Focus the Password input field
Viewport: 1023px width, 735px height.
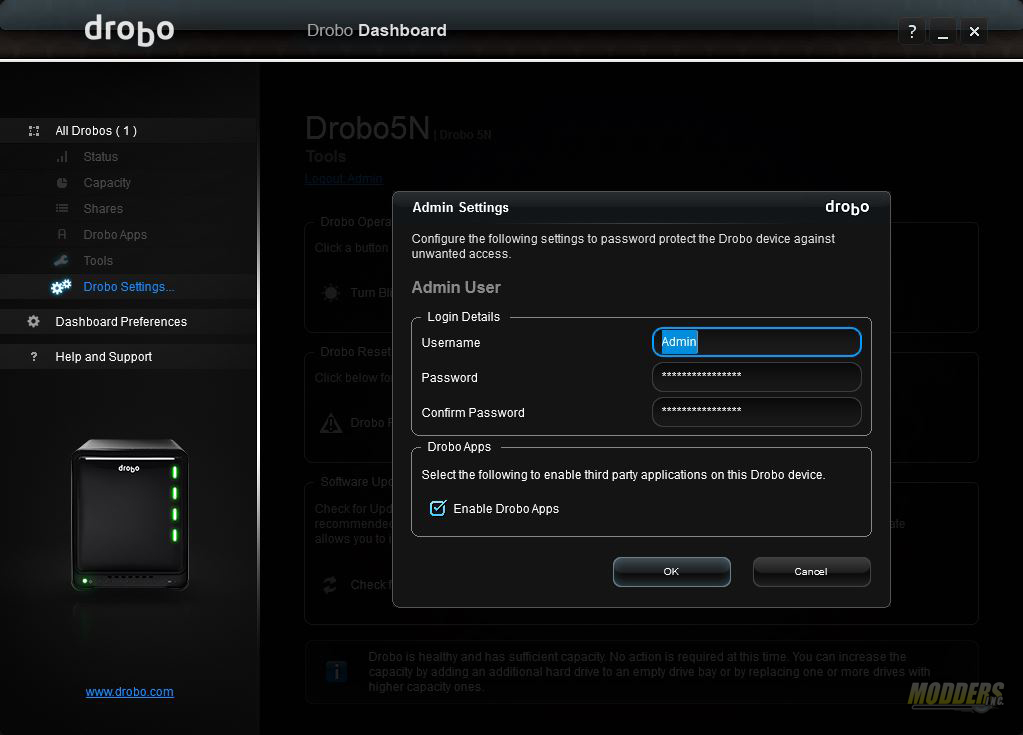coord(756,377)
